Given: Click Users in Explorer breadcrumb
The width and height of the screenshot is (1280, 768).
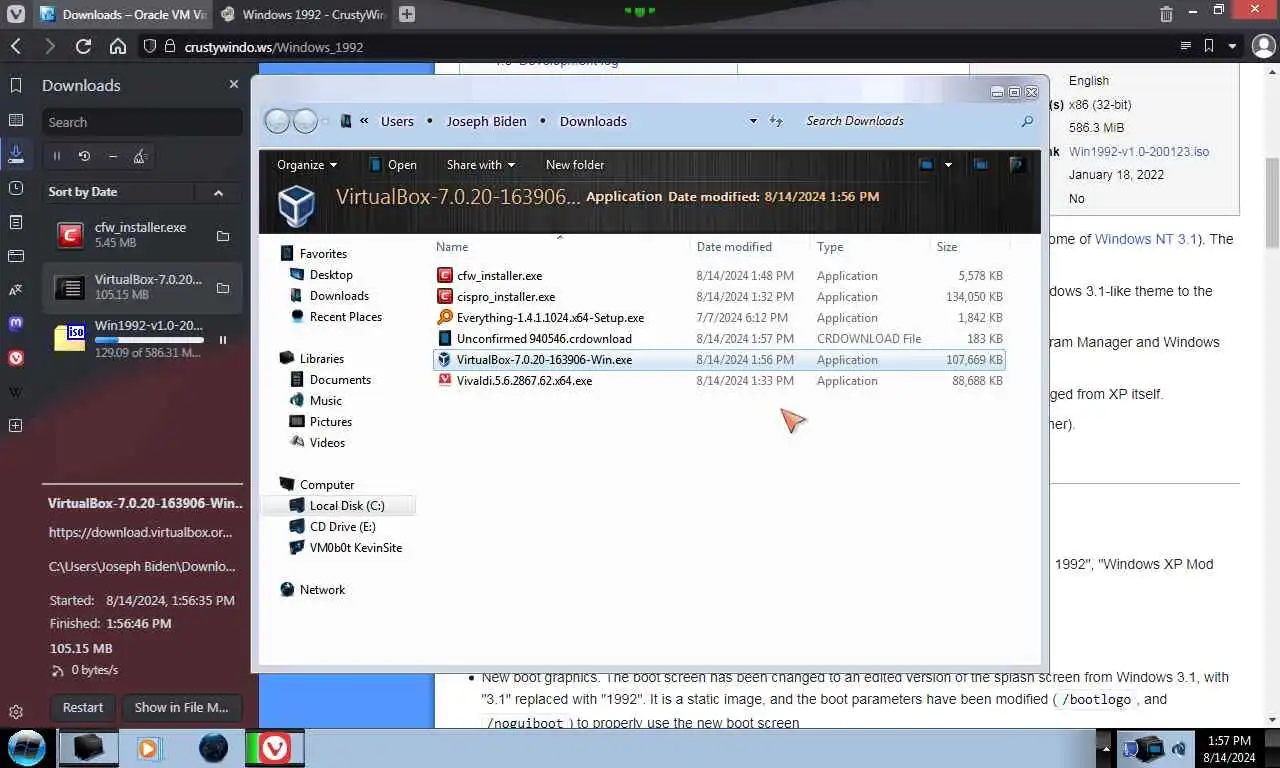Looking at the screenshot, I should (x=397, y=121).
